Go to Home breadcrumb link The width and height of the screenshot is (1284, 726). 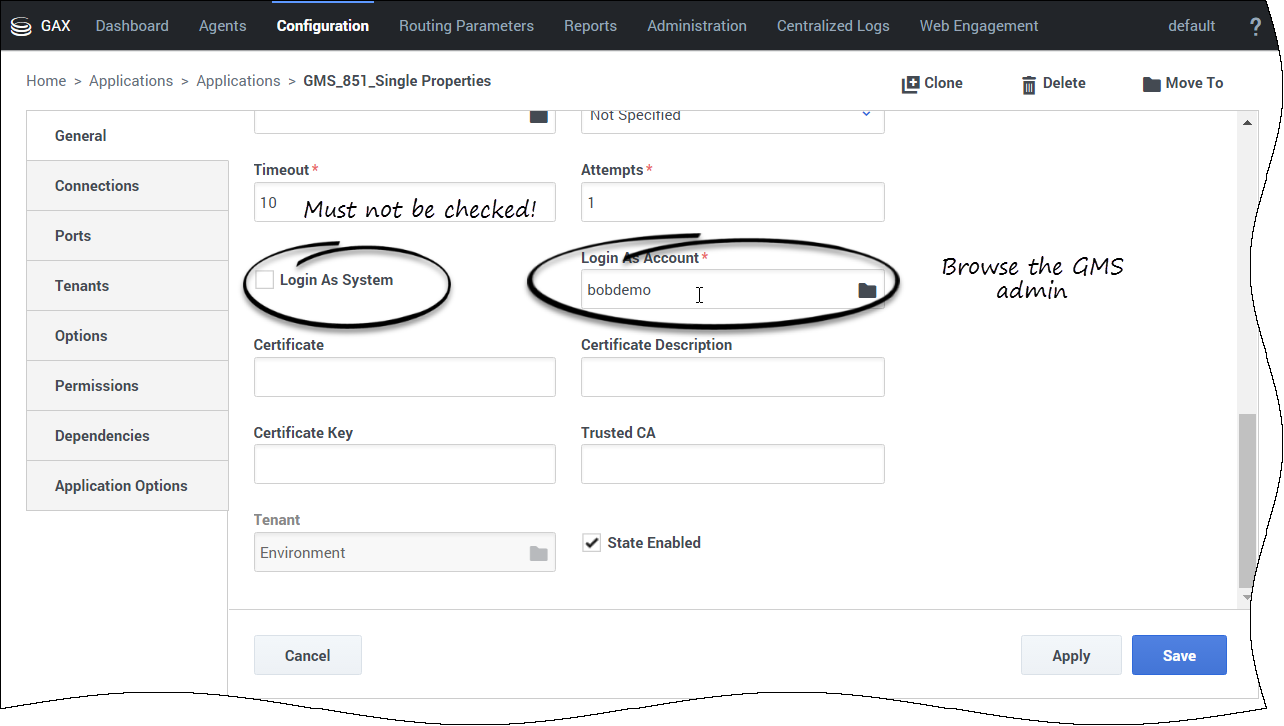(46, 81)
